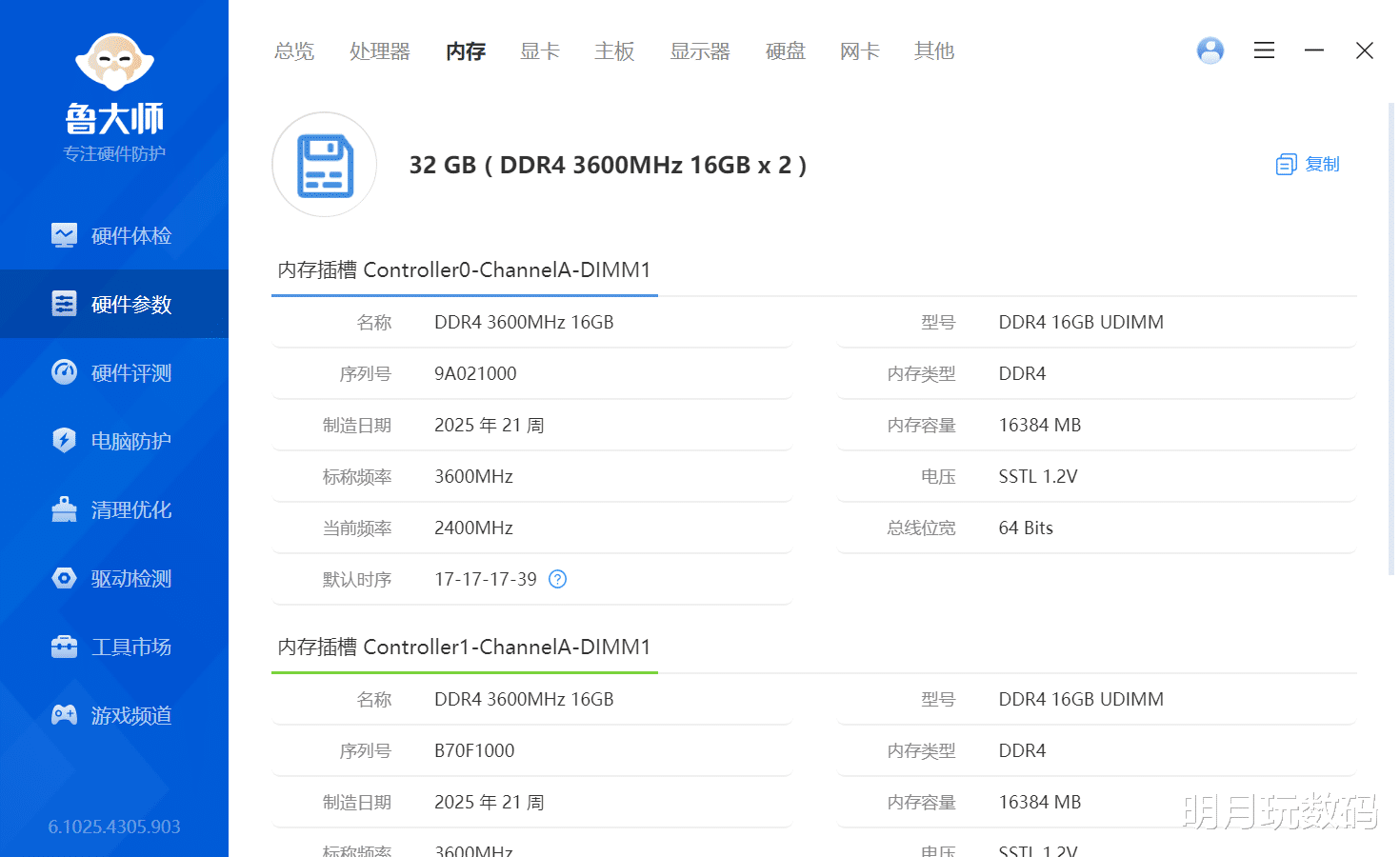The image size is (1400, 857).
Task: Click 内存类型 DDR4 under Controller1
Action: (x=1022, y=750)
